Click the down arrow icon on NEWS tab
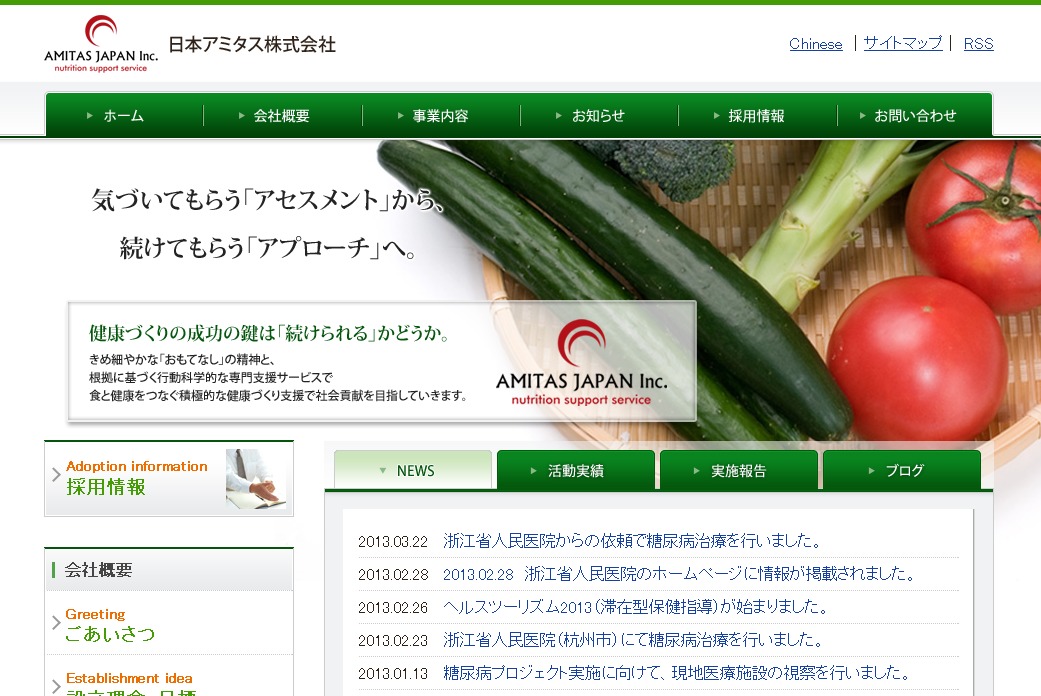Screen dimensions: 1041x696 pyautogui.click(x=382, y=470)
